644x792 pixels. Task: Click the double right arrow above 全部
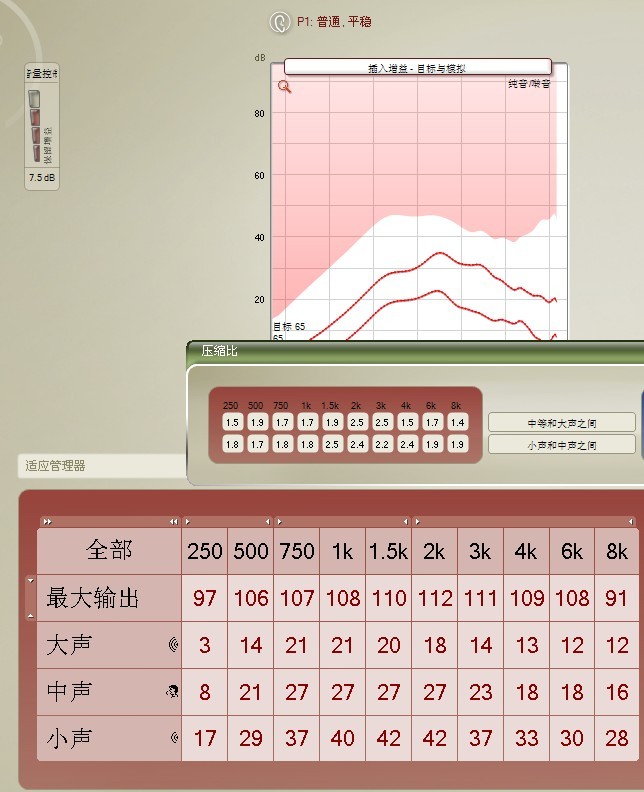47,522
